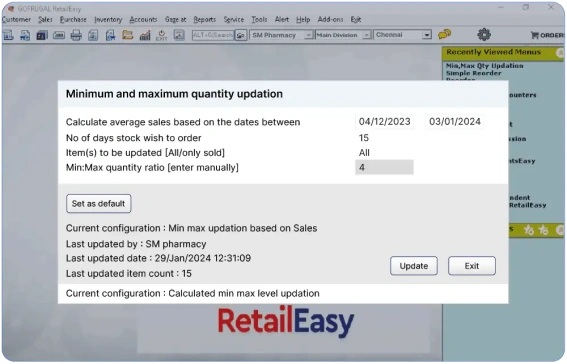The image size is (567, 364).
Task: Open the Inventory menu
Action: click(108, 20)
